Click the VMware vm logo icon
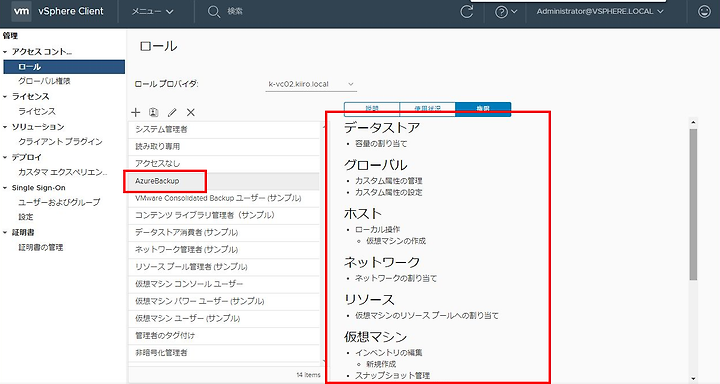Image resolution: width=720 pixels, height=384 pixels. 21,11
